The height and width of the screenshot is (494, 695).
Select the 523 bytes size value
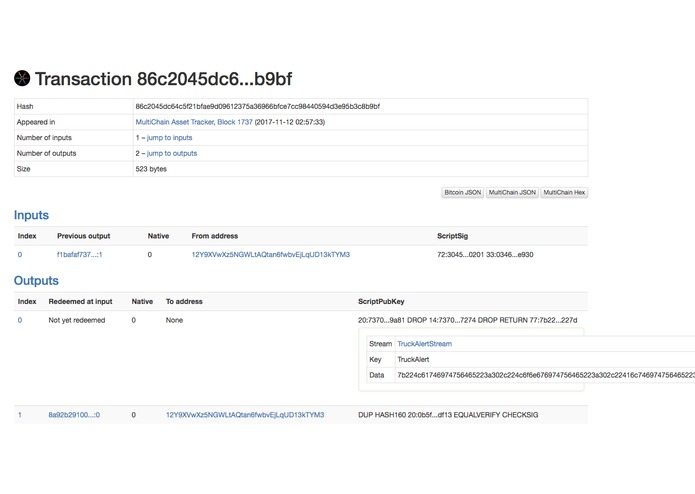151,169
